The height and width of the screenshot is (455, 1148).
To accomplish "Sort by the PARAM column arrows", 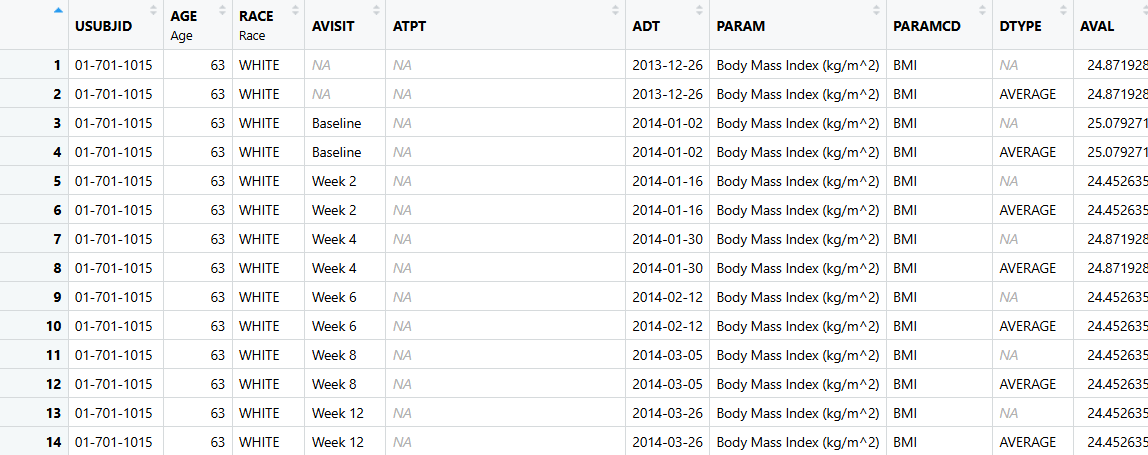I will pos(876,10).
